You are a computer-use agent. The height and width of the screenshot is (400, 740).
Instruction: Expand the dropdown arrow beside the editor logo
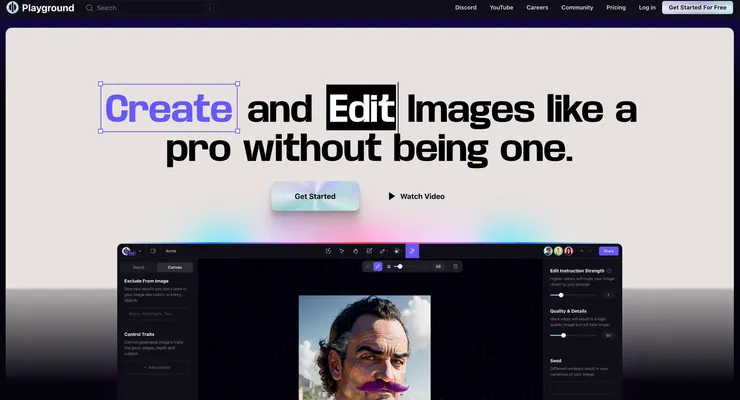point(140,251)
